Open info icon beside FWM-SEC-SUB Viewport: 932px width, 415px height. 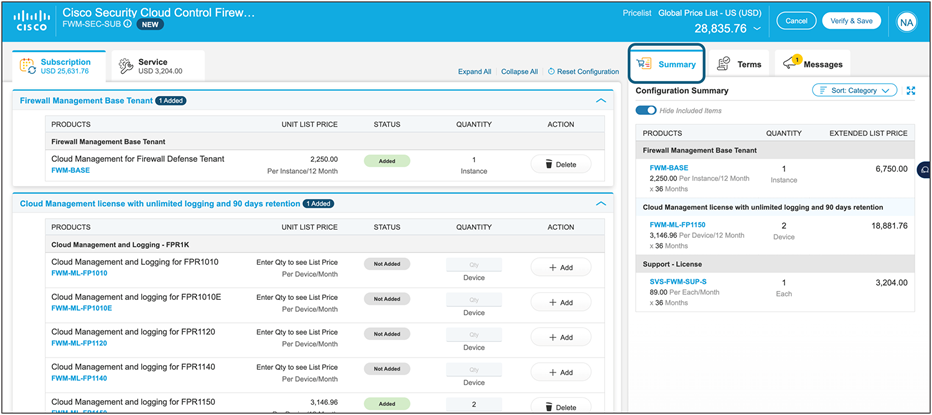(127, 24)
